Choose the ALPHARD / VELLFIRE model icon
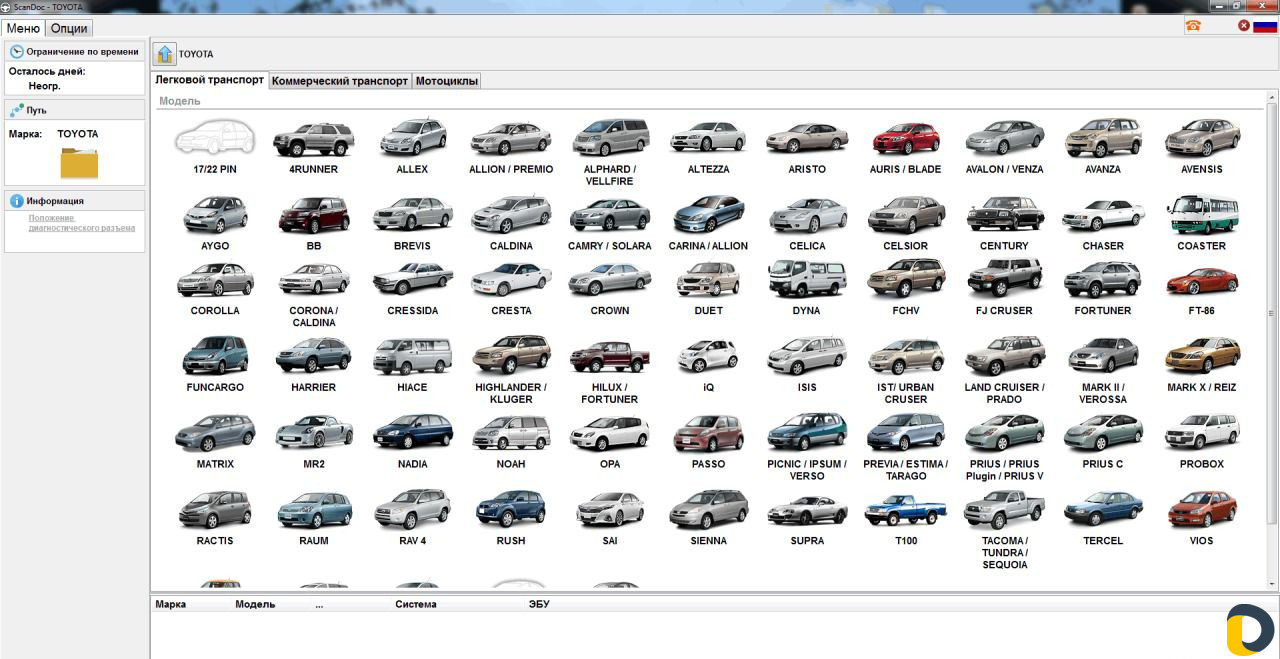The image size is (1280, 659). click(x=610, y=139)
